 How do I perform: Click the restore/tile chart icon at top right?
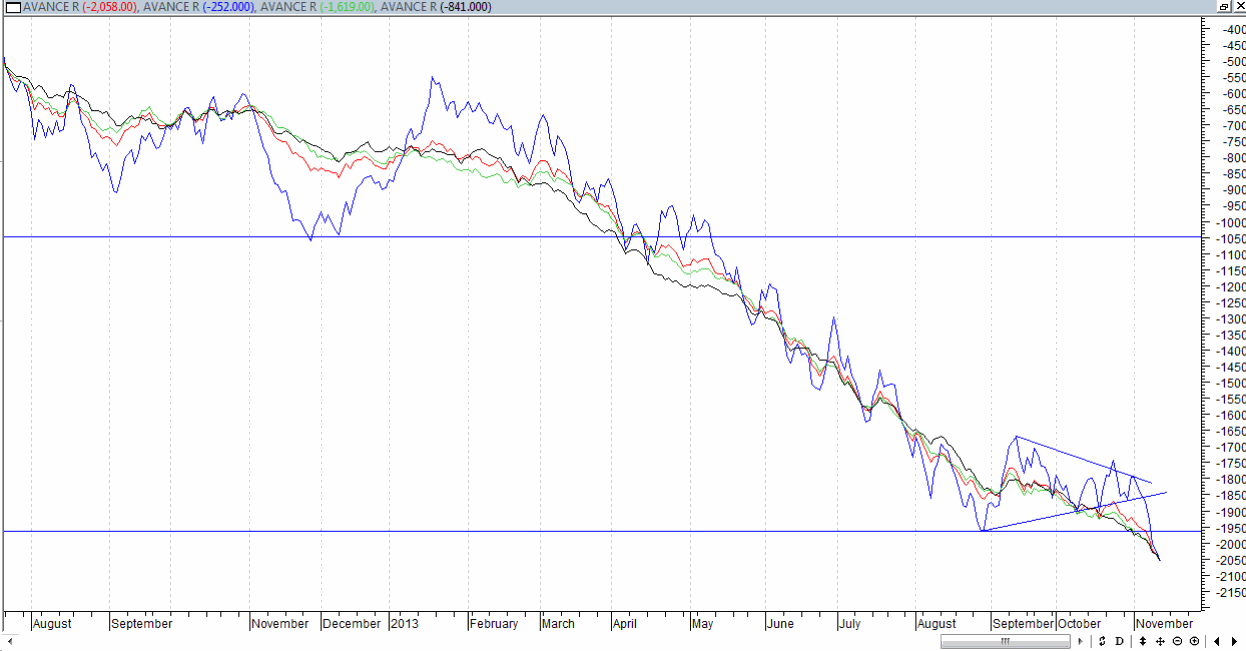(x=1223, y=7)
